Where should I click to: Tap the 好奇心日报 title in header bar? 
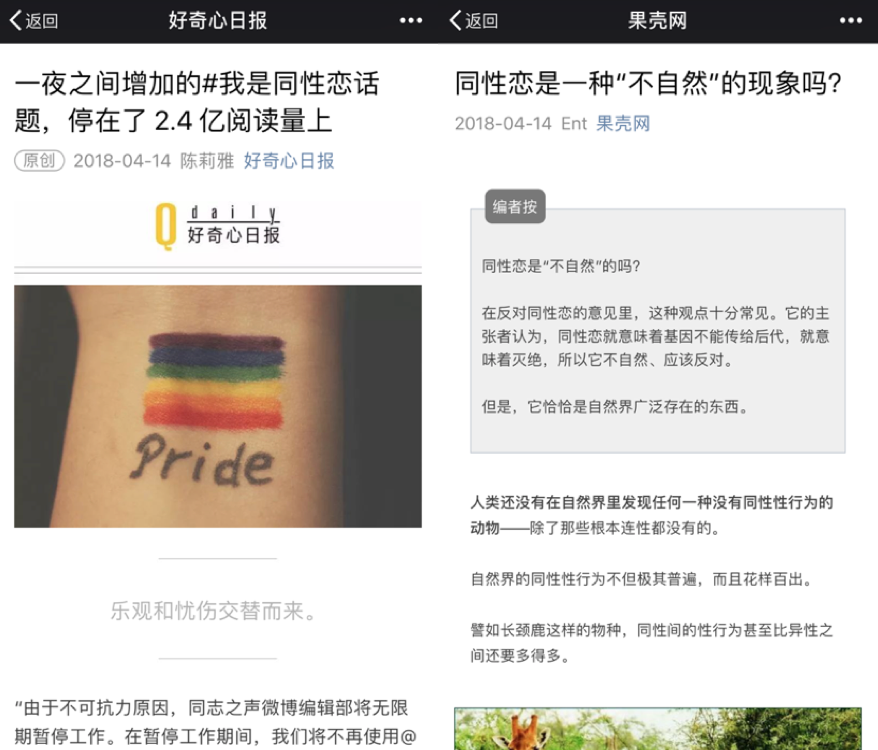218,21
